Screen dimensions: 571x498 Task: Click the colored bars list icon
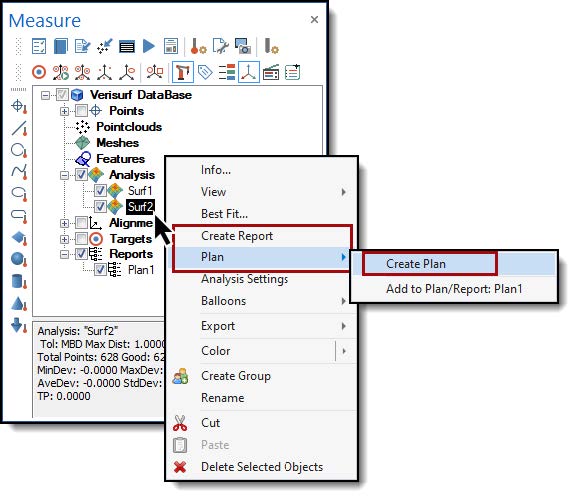click(x=227, y=72)
